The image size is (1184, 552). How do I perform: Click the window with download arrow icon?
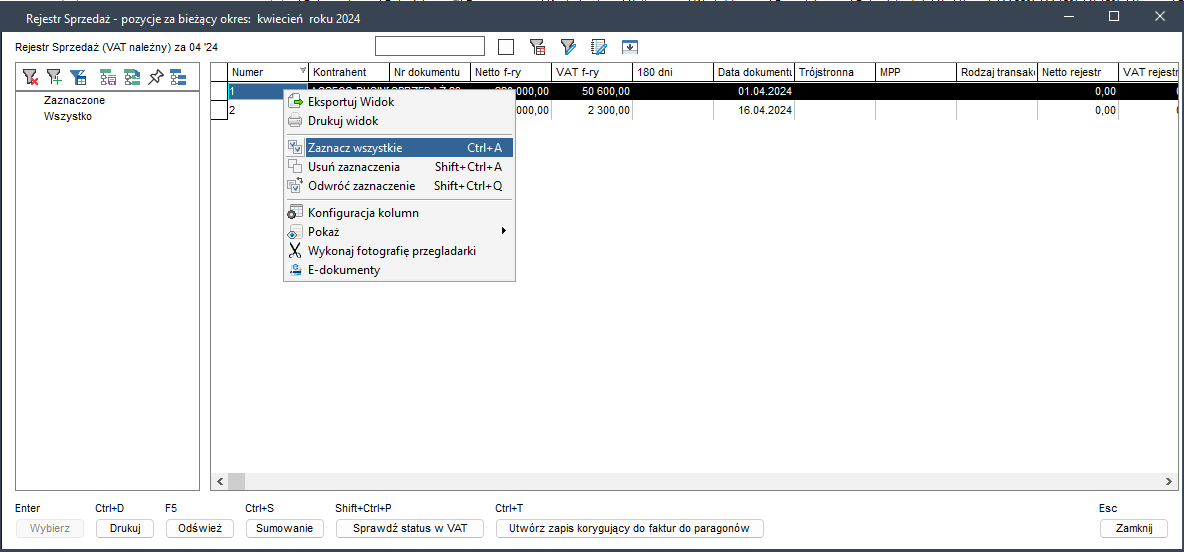coord(631,47)
